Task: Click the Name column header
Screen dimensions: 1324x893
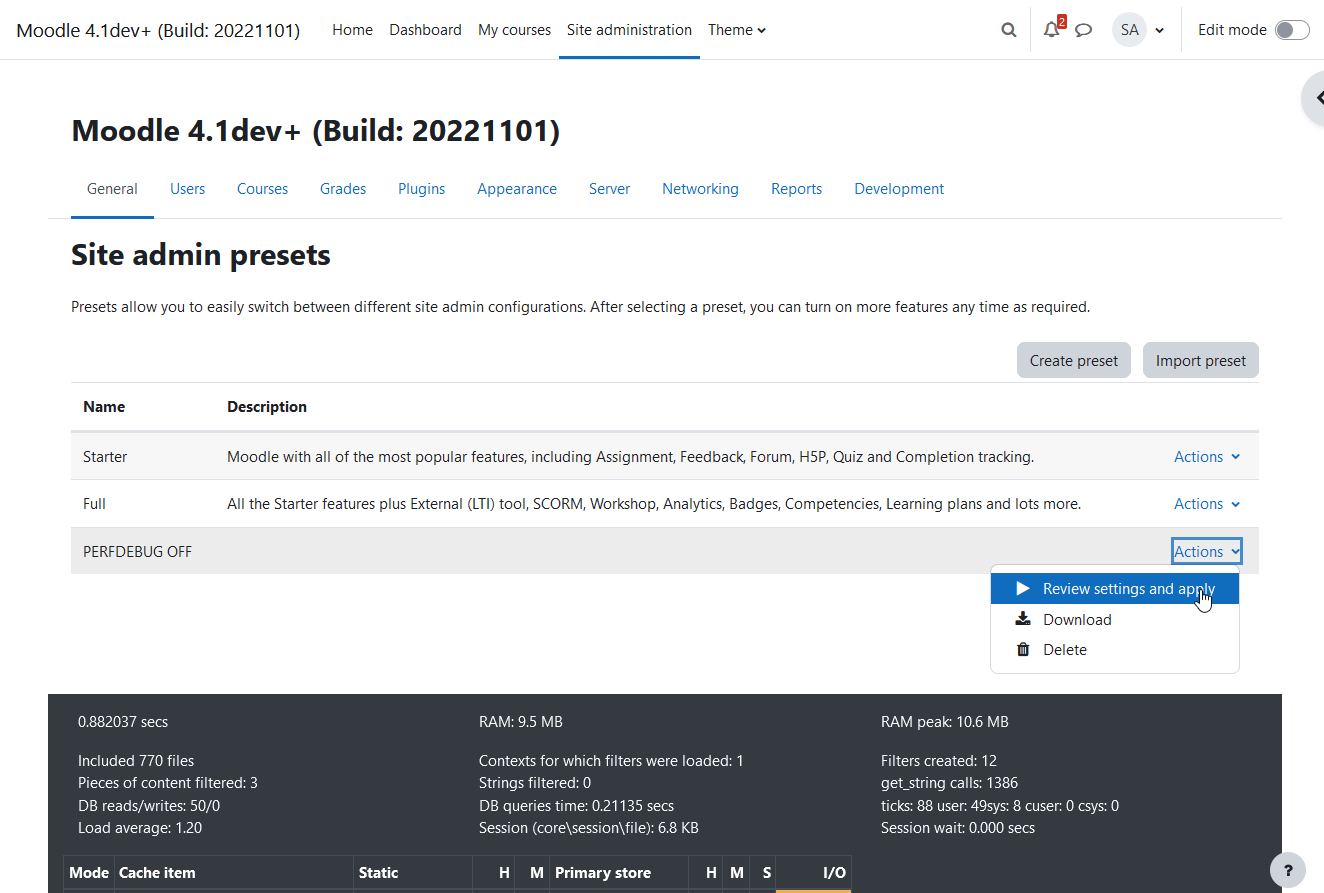Action: 104,406
